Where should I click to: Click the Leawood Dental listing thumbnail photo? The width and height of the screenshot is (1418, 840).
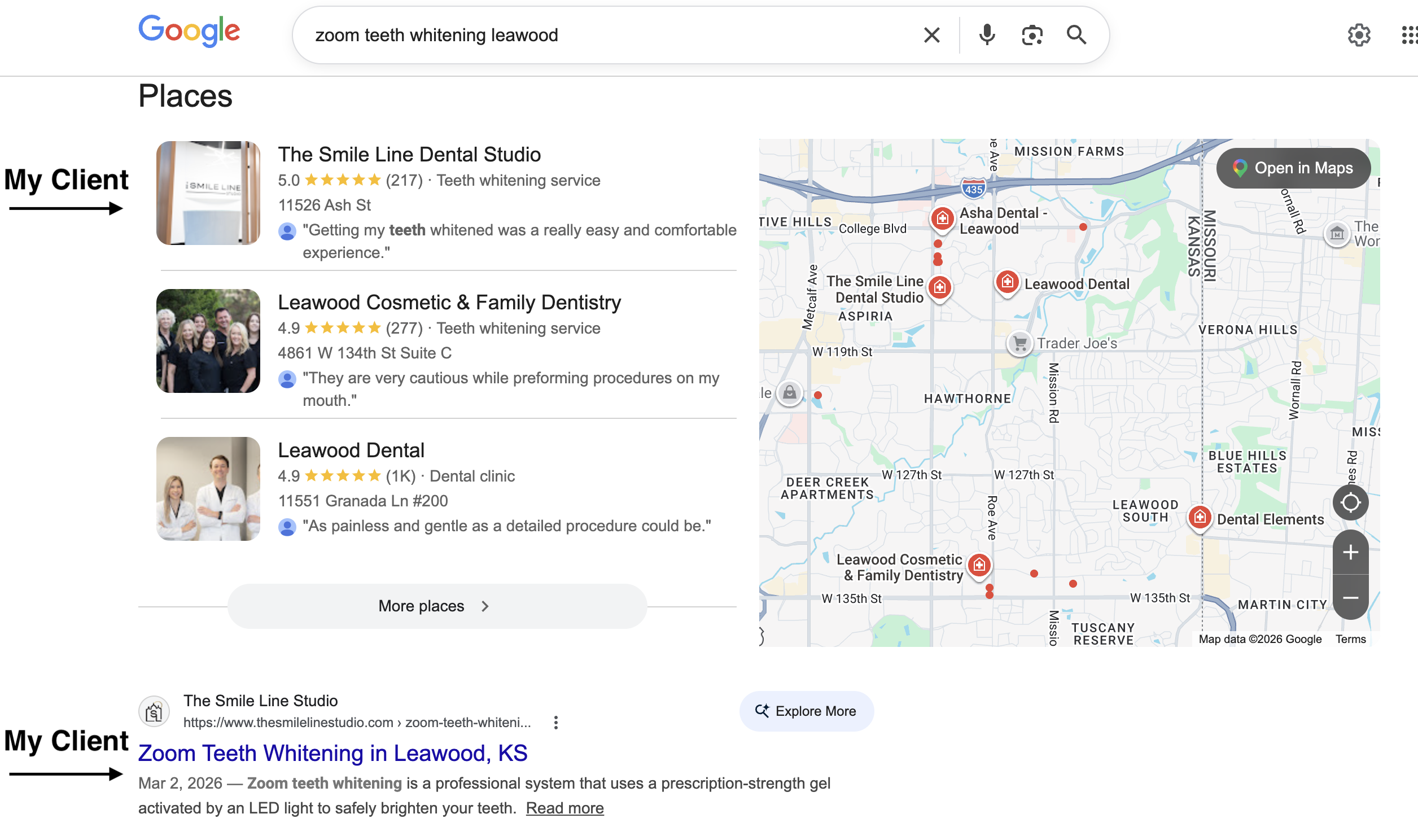tap(208, 488)
